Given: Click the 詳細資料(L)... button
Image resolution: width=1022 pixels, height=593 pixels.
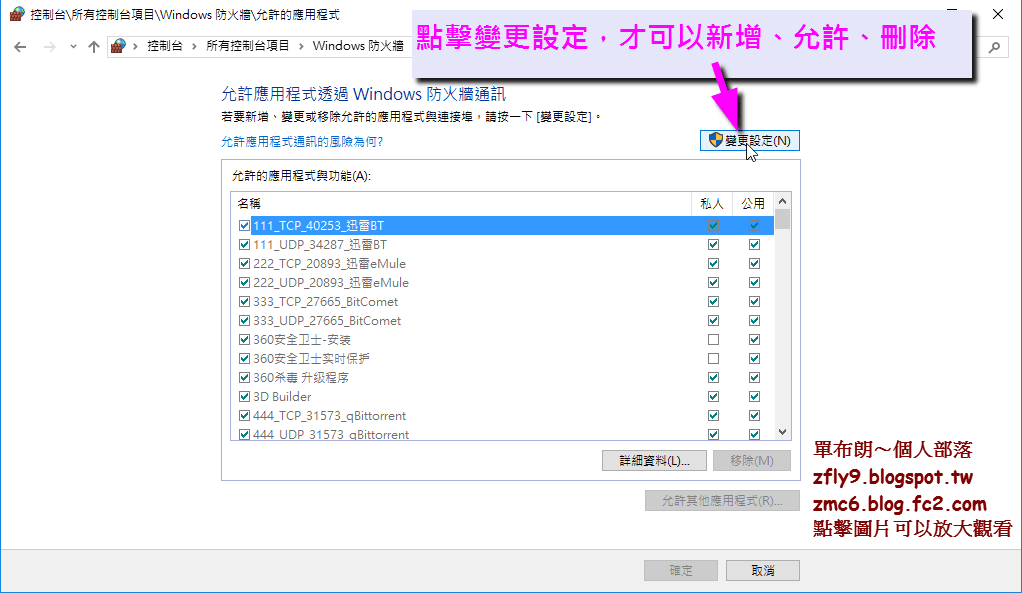Looking at the screenshot, I should [654, 461].
